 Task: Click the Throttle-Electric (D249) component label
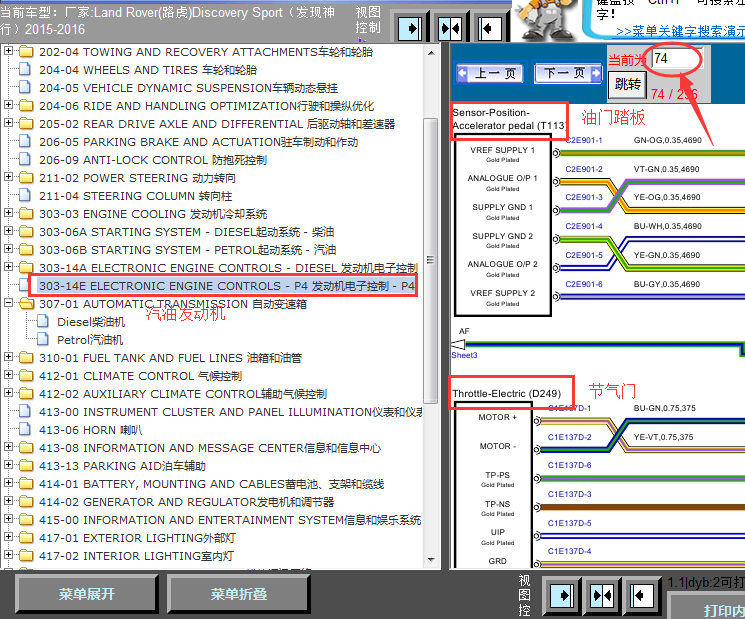(x=506, y=394)
